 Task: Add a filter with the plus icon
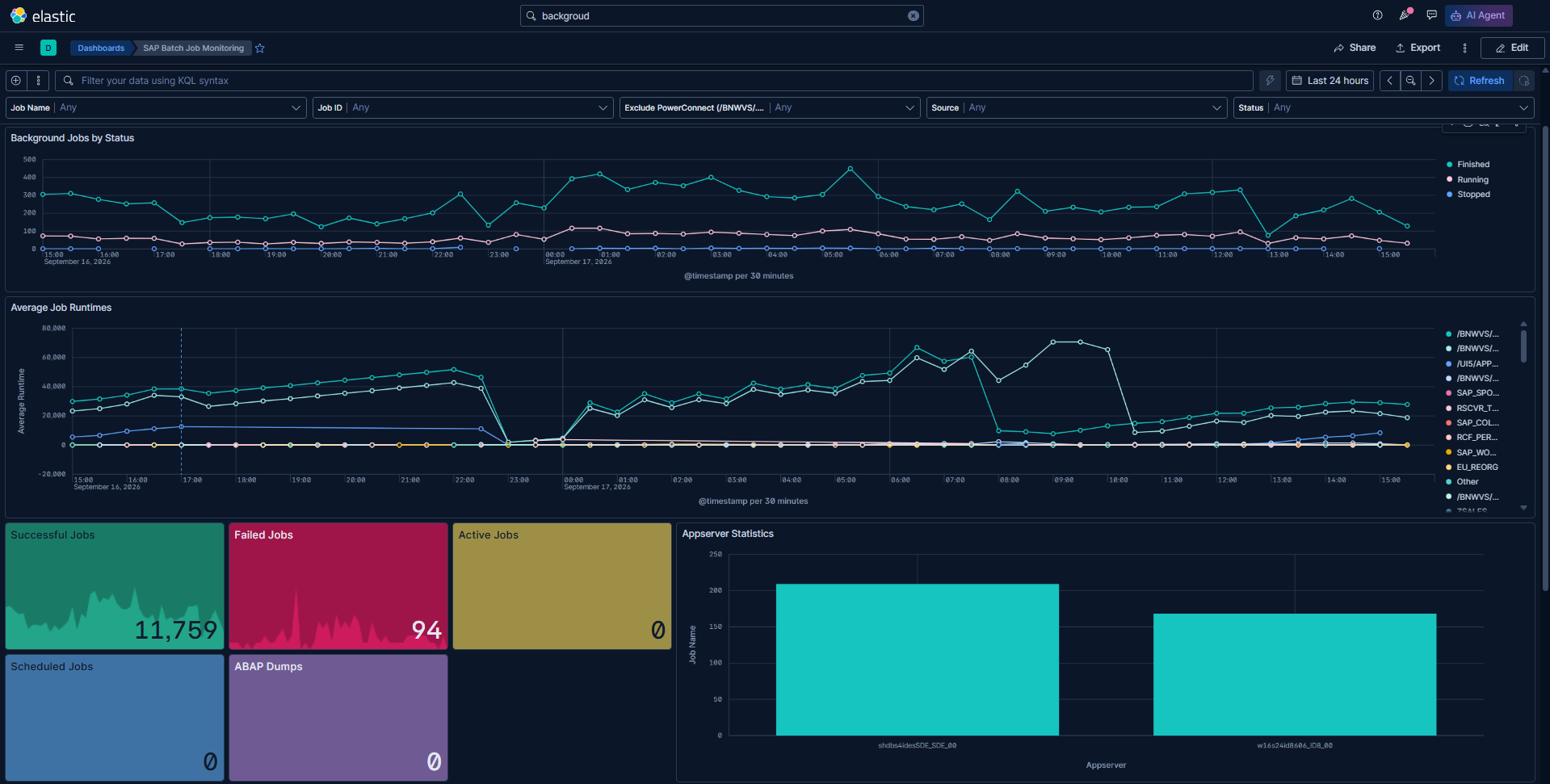coord(16,81)
